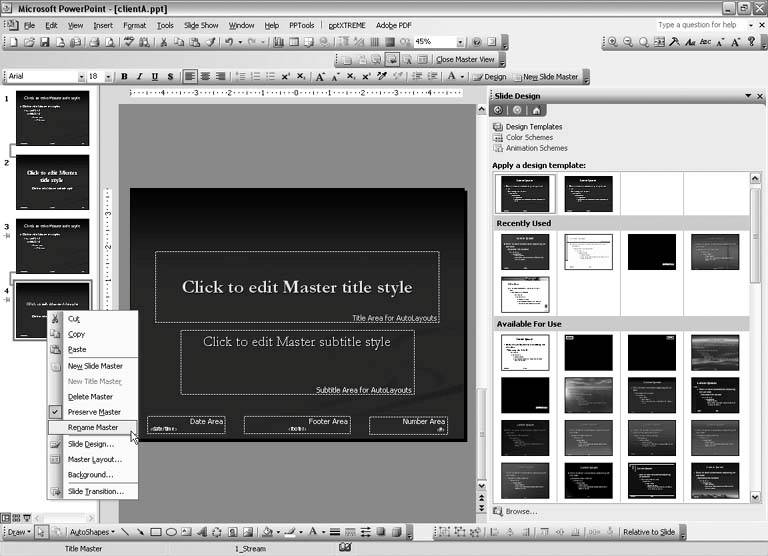Center-align text with the Center icon

206,77
